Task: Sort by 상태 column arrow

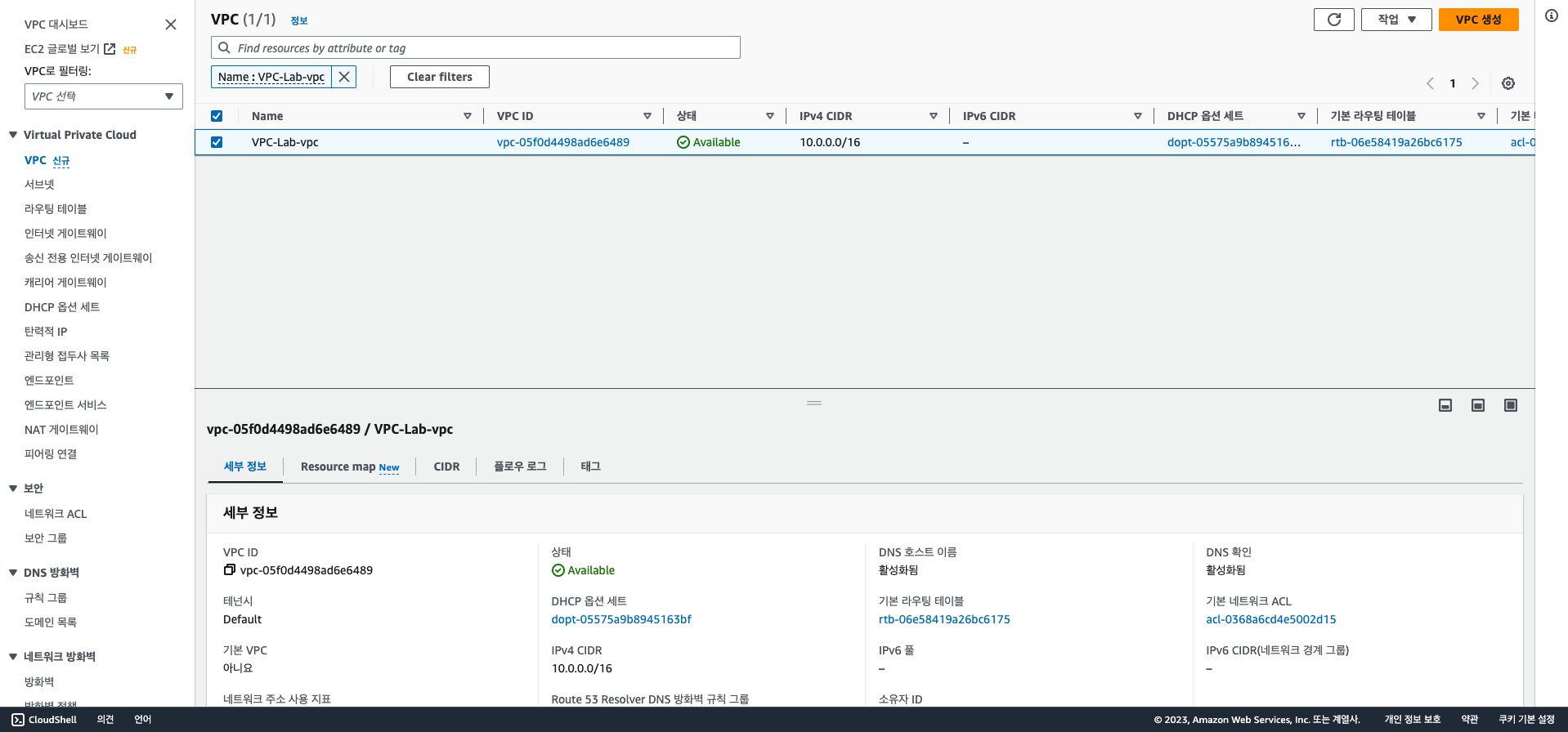Action: point(770,116)
